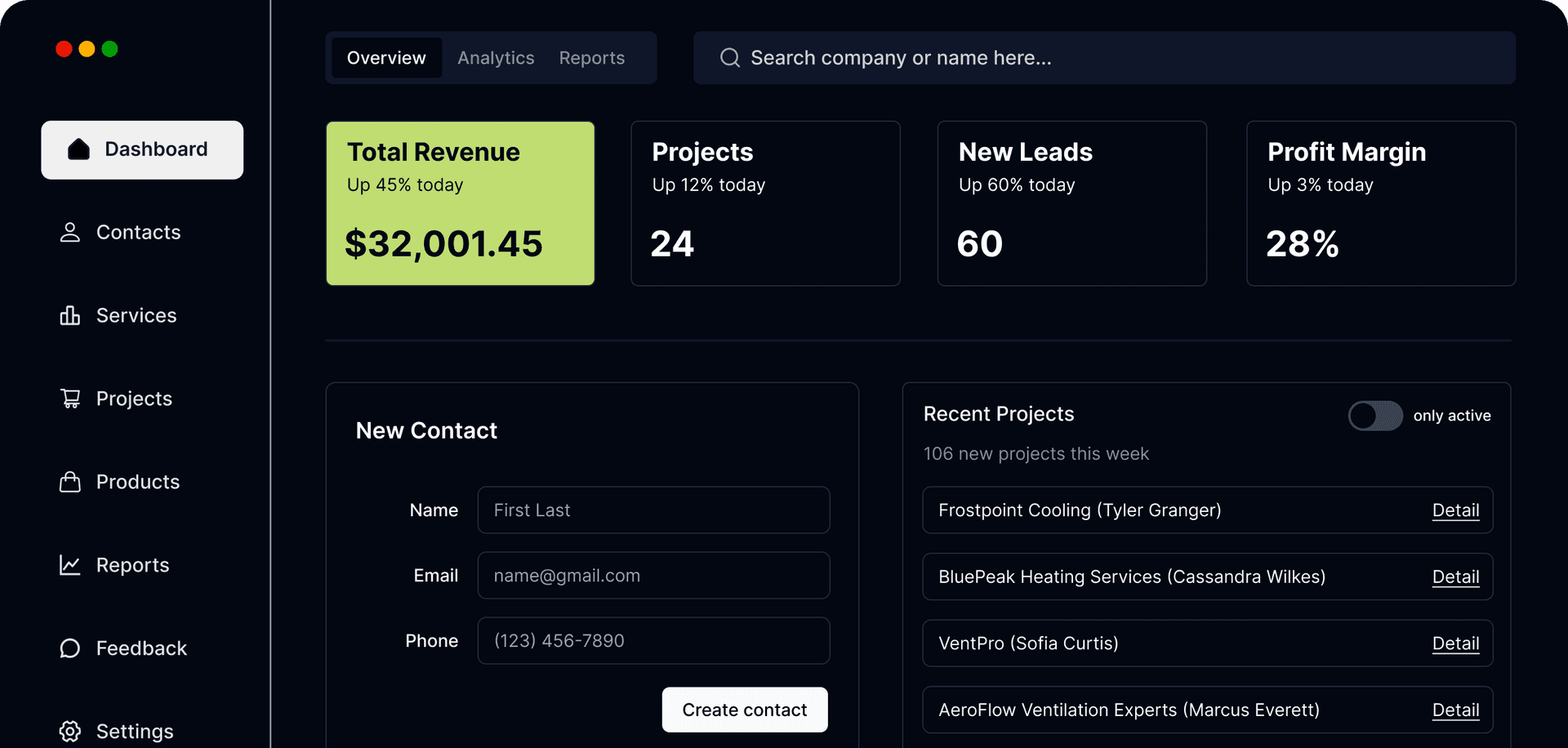1568x748 pixels.
Task: Click the Products bag icon
Action: tap(70, 482)
